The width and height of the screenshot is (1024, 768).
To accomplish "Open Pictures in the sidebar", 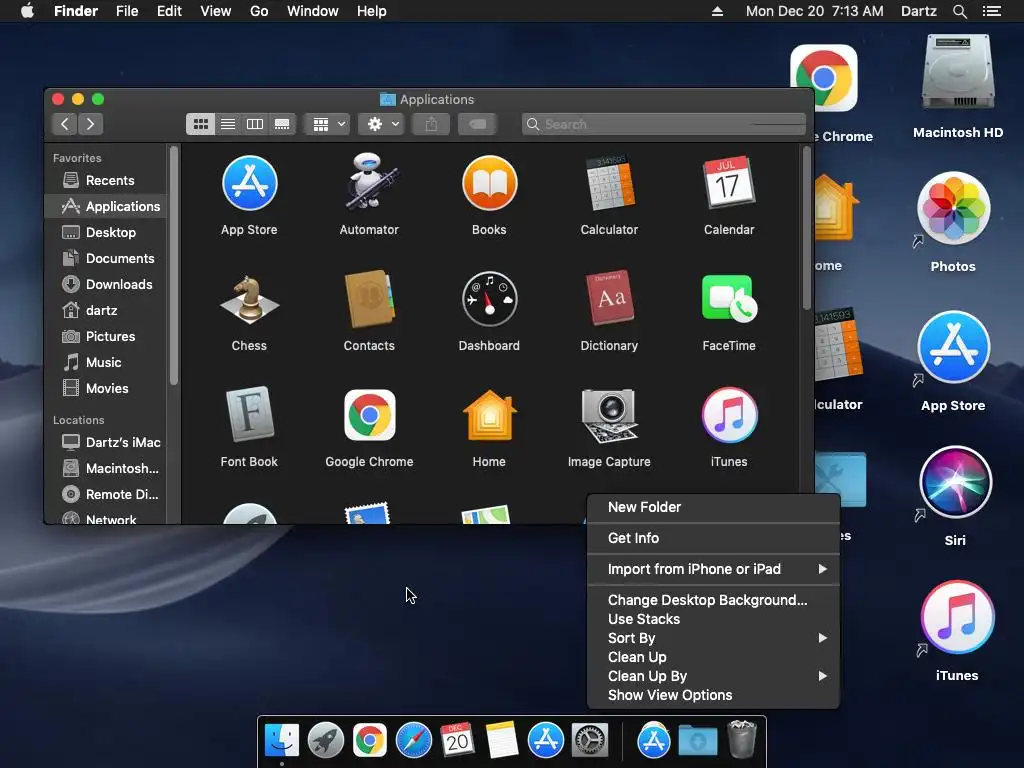I will (x=106, y=336).
